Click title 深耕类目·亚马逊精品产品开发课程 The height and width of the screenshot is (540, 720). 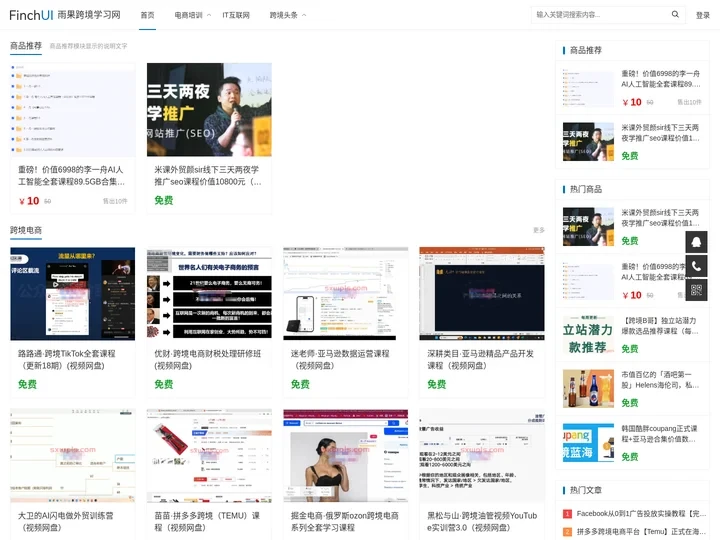tap(480, 360)
